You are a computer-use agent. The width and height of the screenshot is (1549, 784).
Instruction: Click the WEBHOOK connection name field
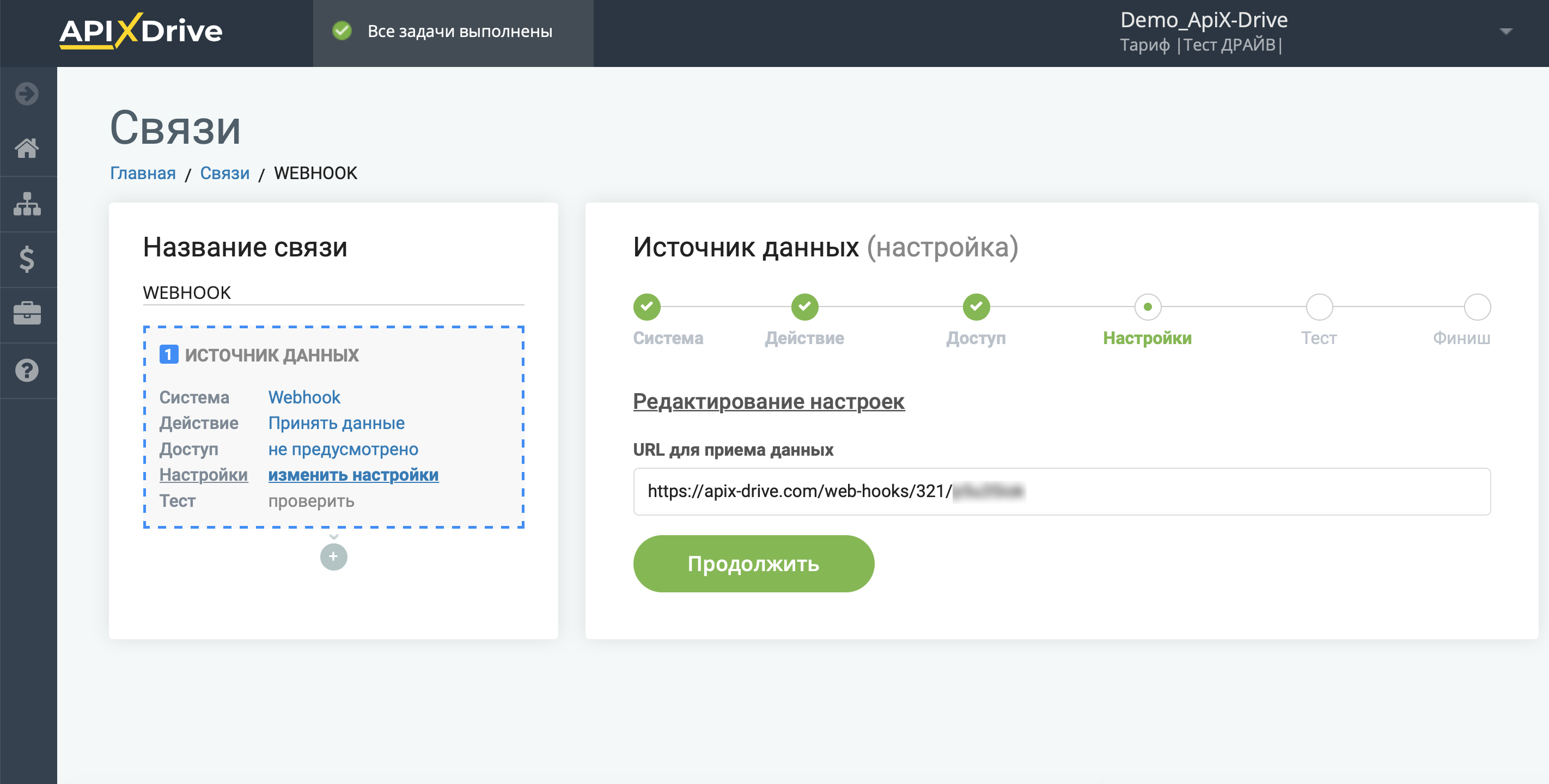tap(333, 293)
